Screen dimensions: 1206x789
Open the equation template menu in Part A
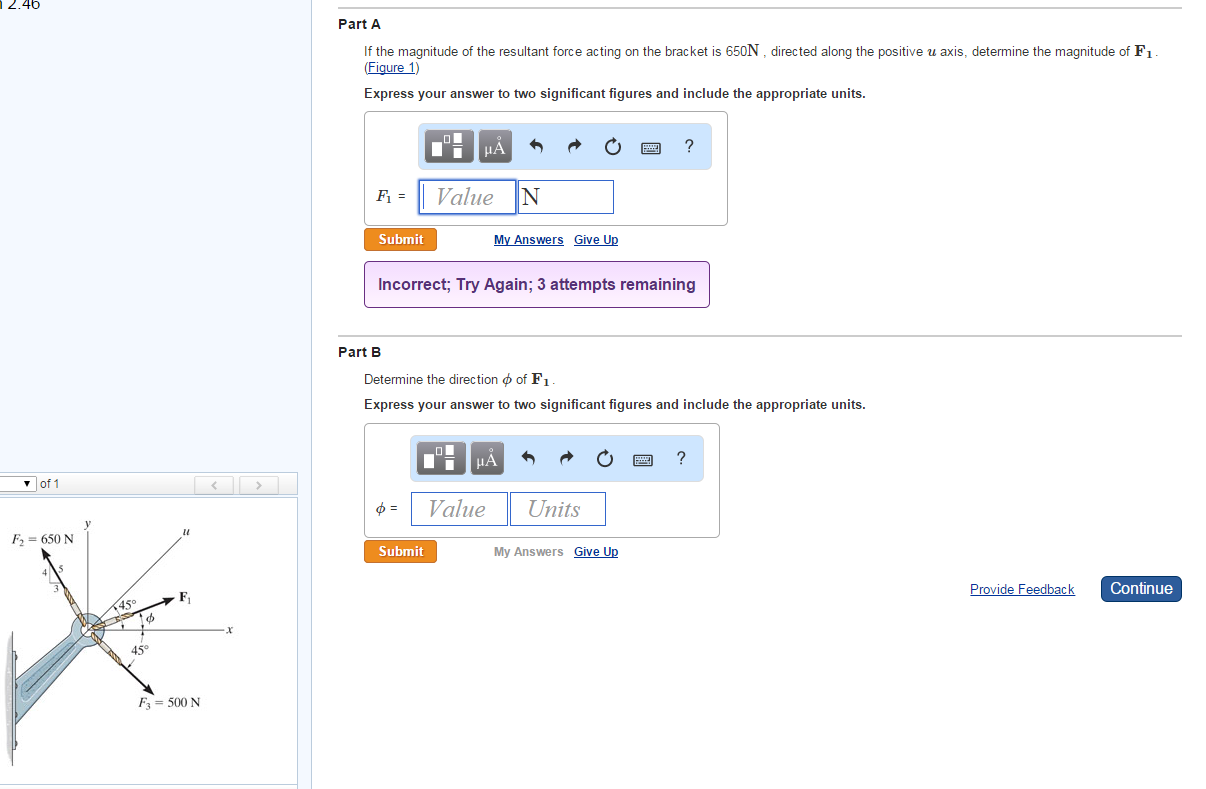(448, 146)
